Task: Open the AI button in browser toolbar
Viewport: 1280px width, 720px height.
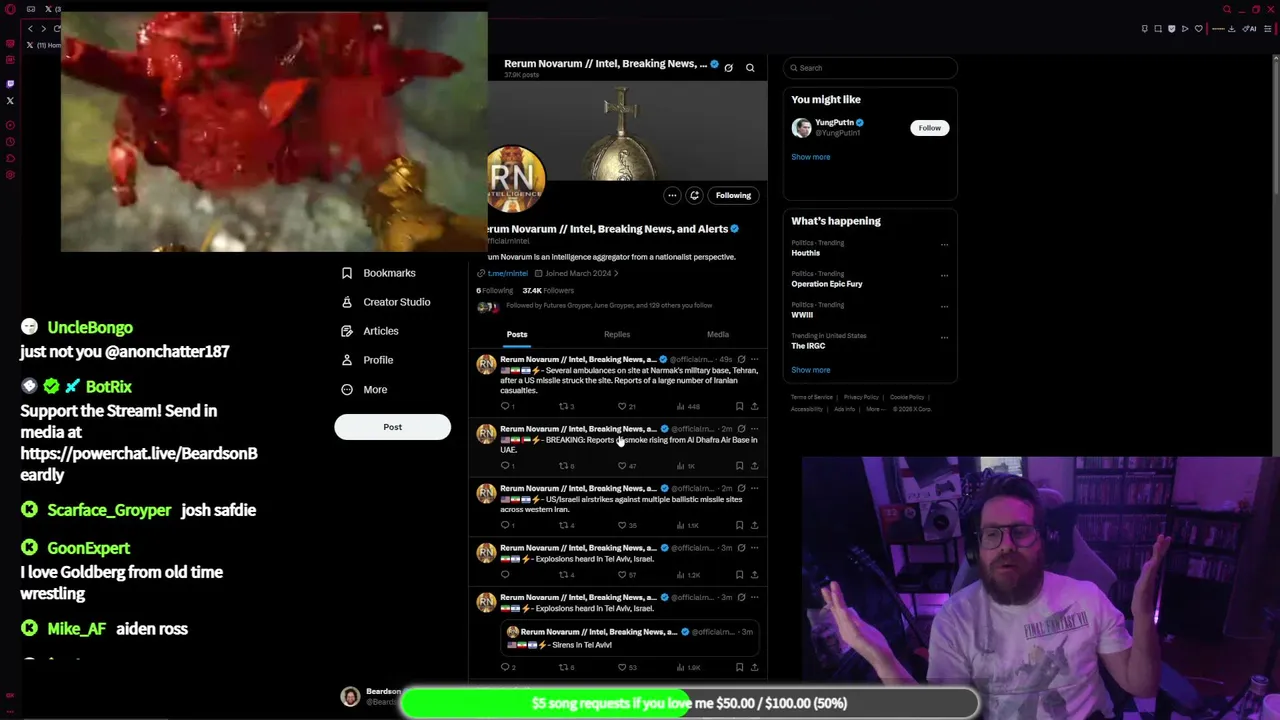Action: (x=1250, y=29)
